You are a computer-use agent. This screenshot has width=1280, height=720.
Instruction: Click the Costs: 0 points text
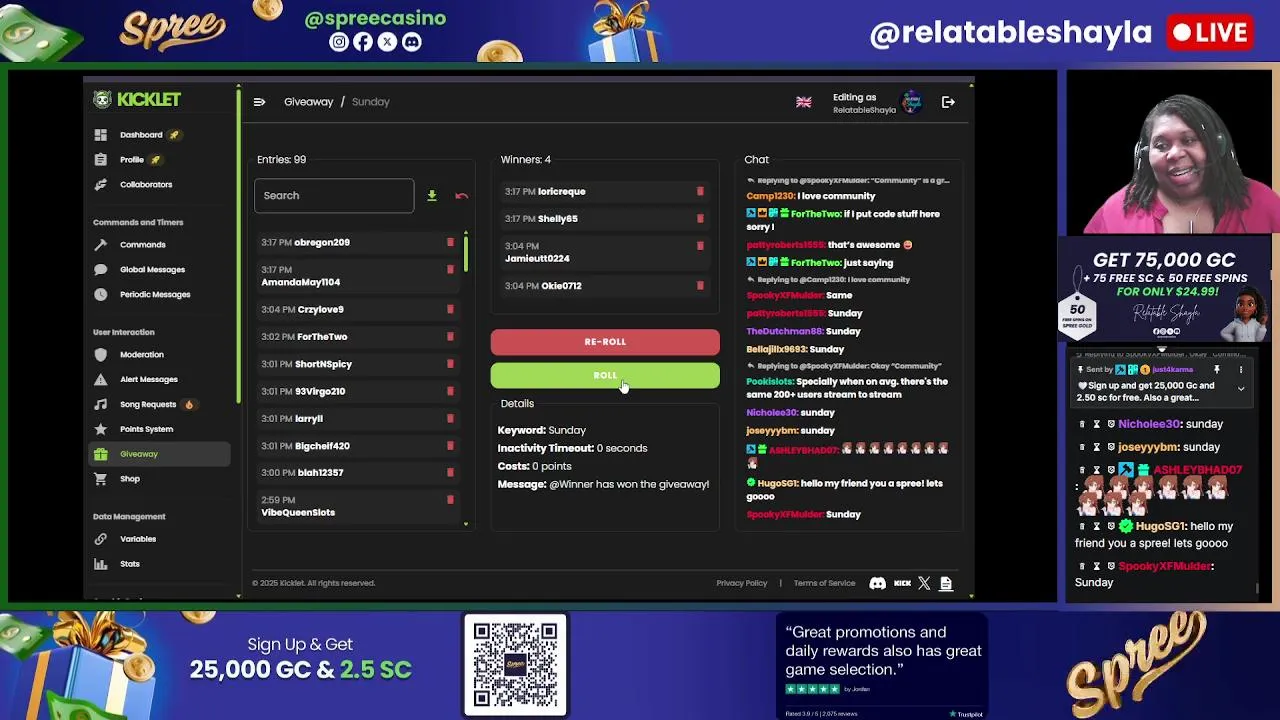(535, 466)
